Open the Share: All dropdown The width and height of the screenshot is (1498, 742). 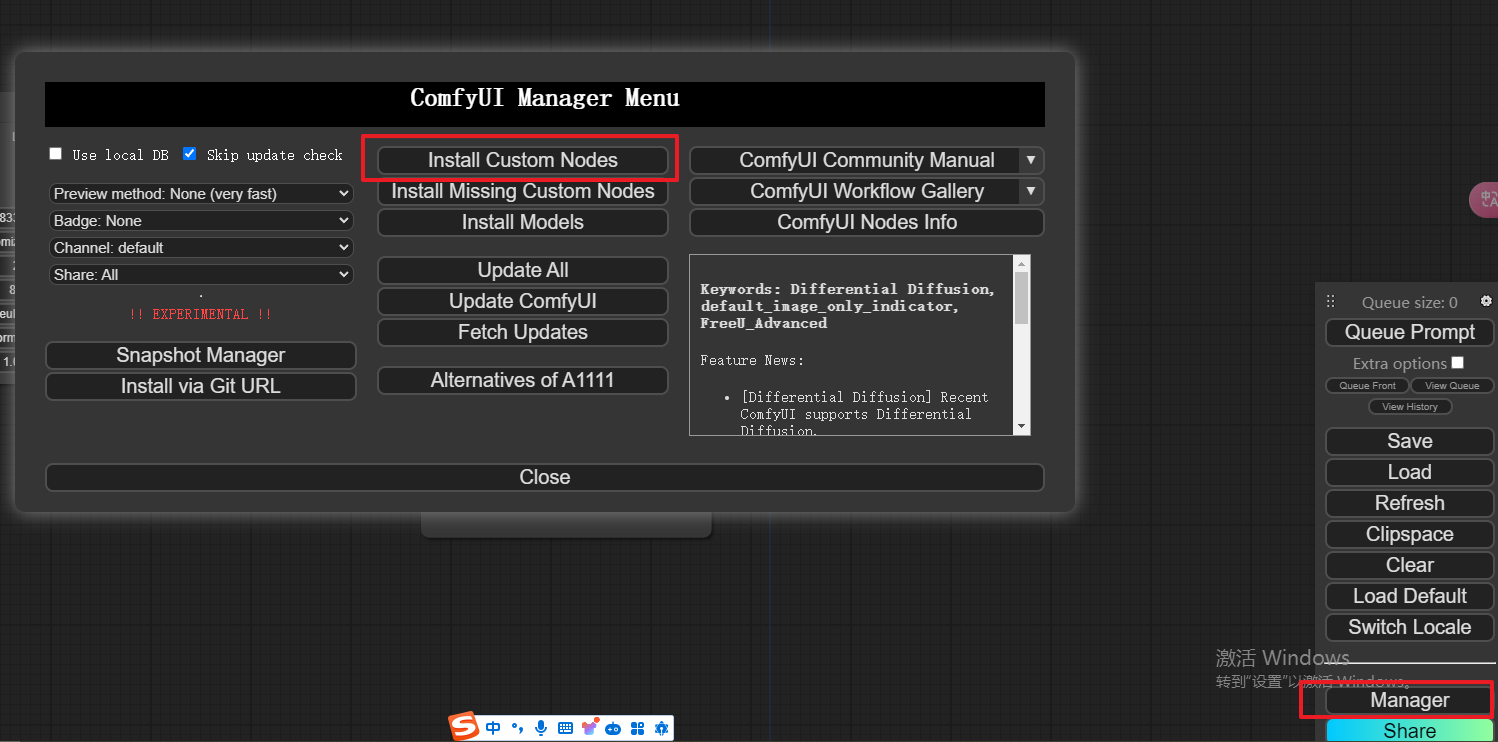tap(201, 274)
